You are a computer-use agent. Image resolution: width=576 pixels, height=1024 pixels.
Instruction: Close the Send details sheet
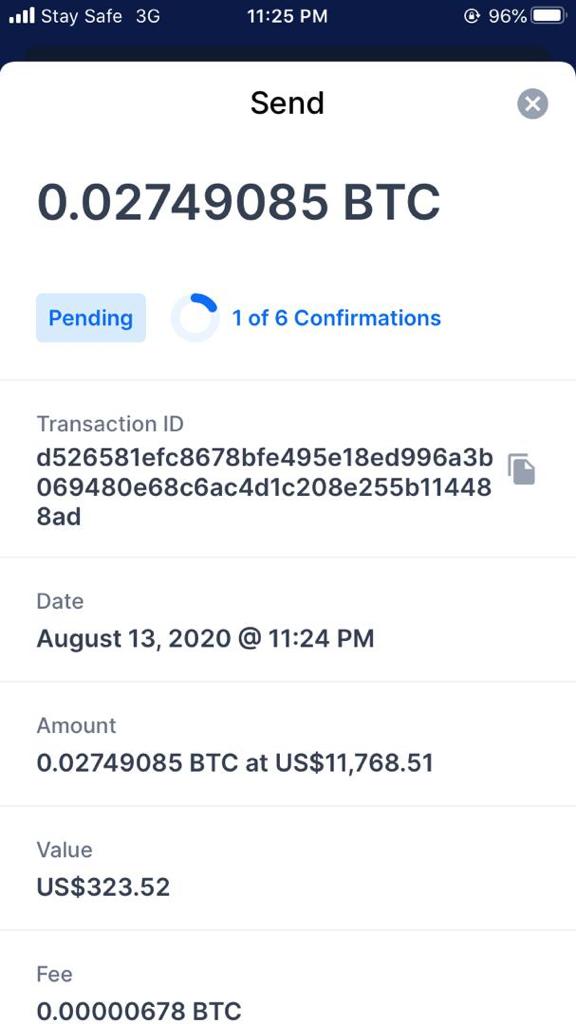[533, 104]
